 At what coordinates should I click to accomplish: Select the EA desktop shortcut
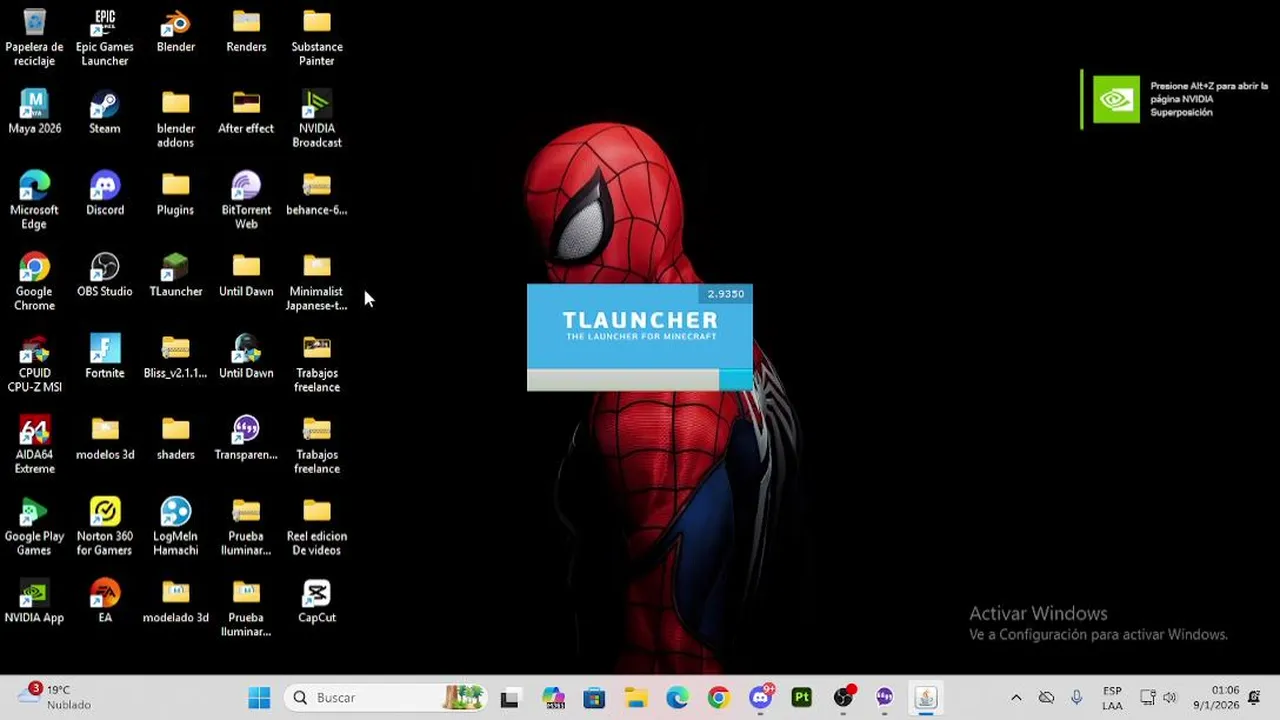point(105,601)
